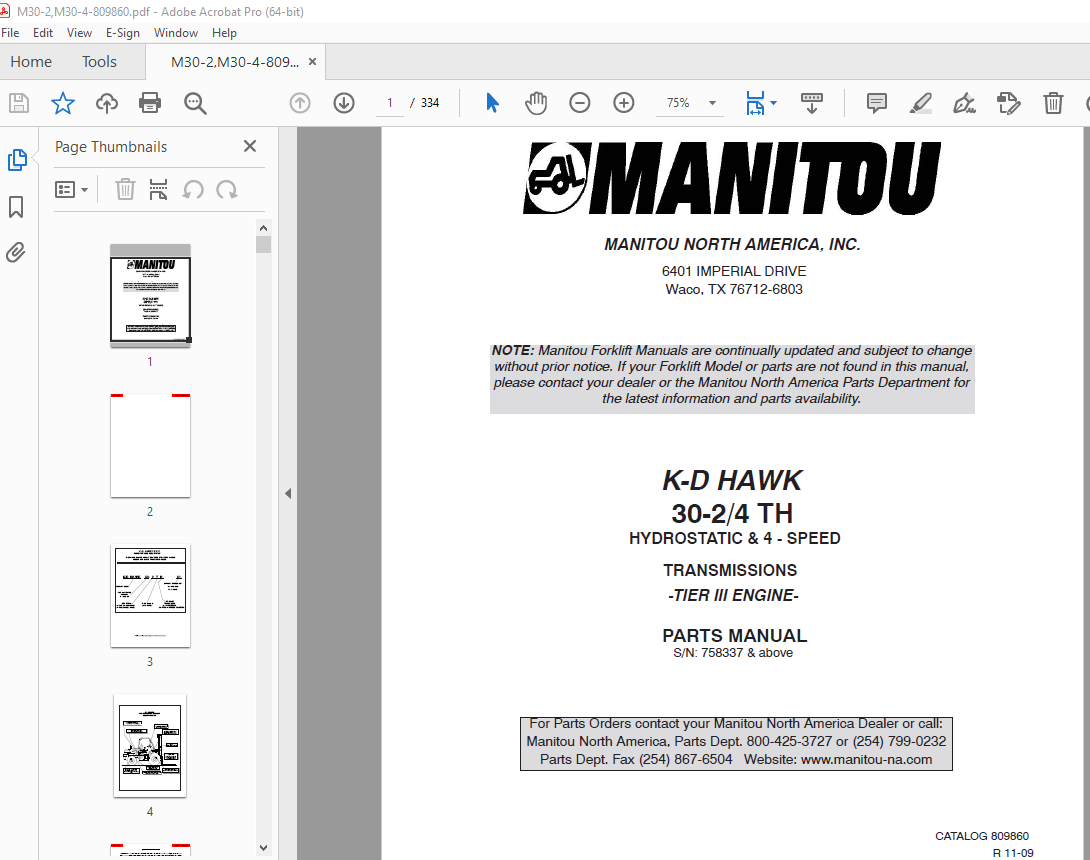Image resolution: width=1090 pixels, height=860 pixels.
Task: Click the page number input field
Action: 390,104
